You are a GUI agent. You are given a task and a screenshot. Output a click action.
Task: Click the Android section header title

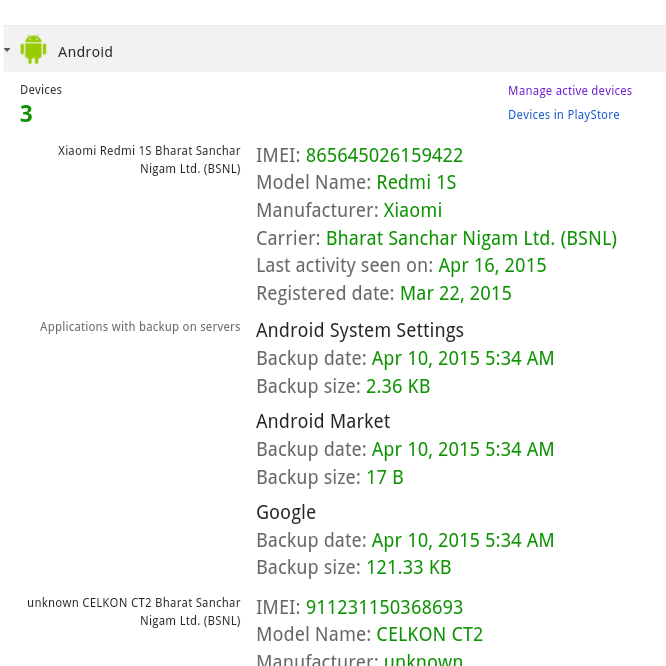[85, 52]
